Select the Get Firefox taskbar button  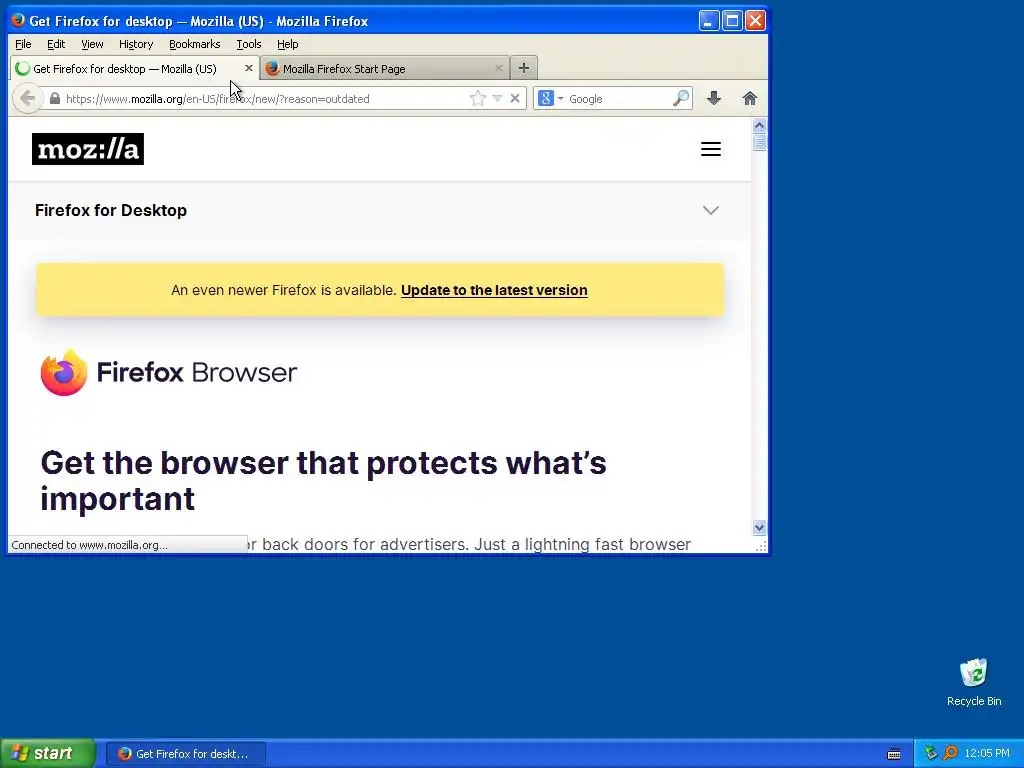tap(185, 754)
